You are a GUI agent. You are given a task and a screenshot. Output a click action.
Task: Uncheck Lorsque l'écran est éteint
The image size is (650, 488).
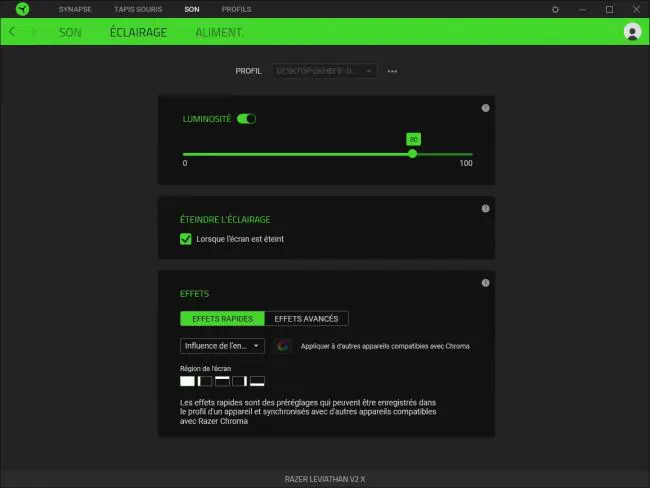(x=186, y=239)
